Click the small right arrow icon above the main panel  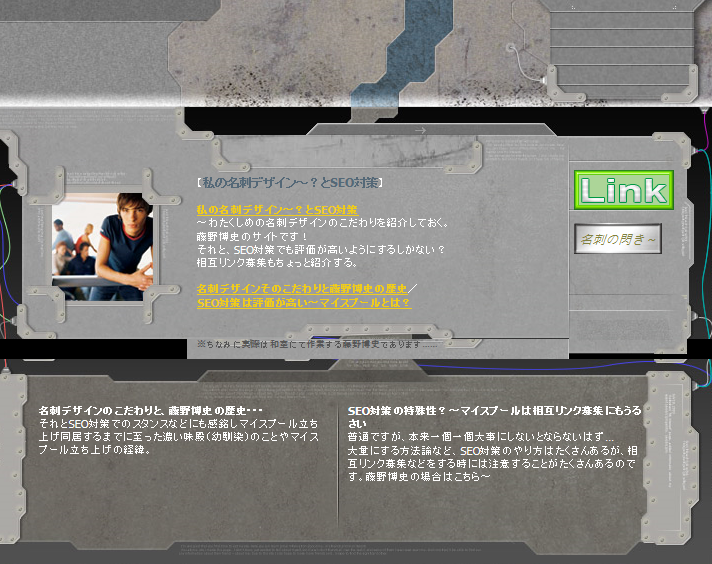tap(420, 130)
